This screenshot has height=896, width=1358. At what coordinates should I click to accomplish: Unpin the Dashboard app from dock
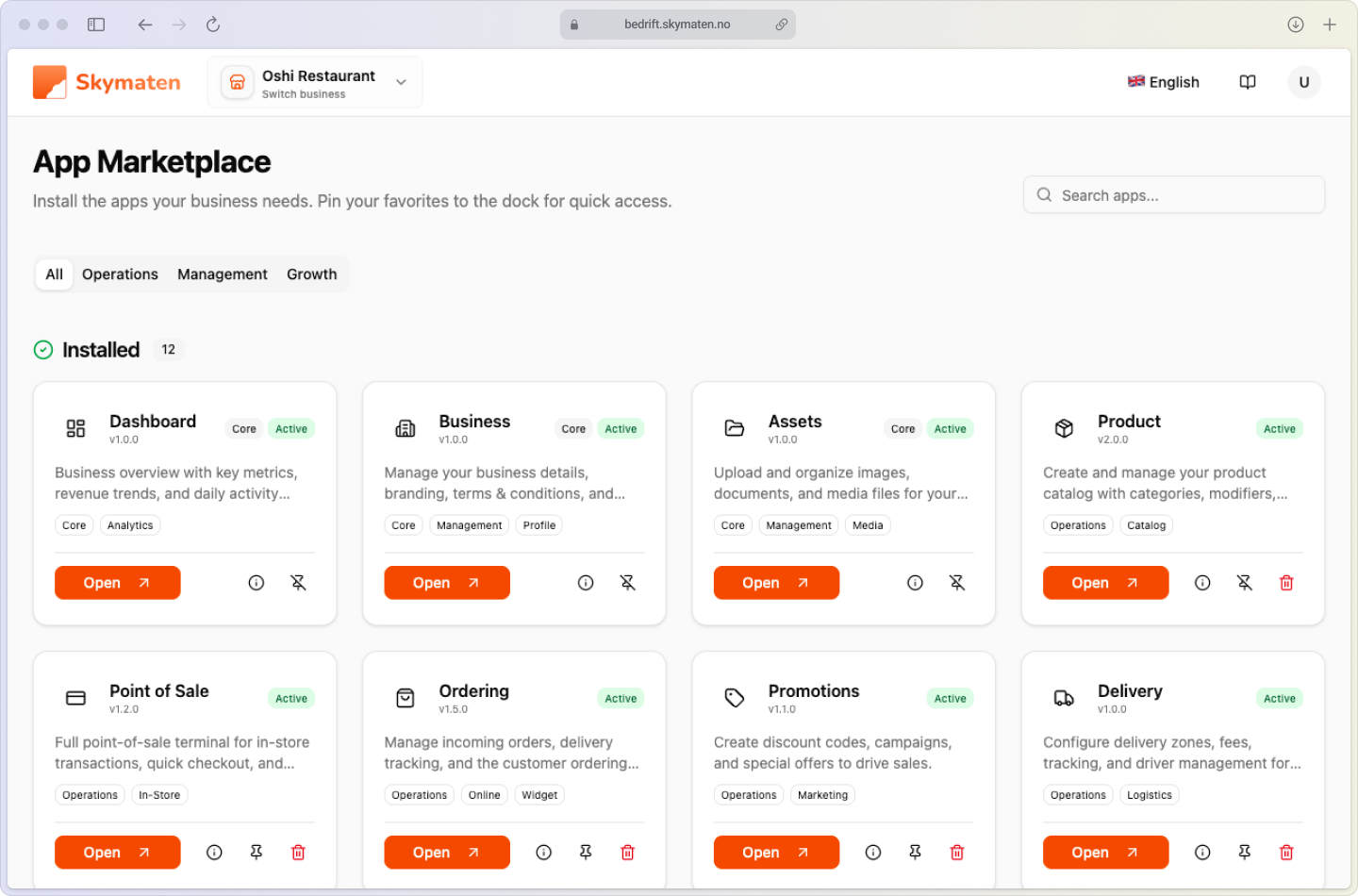click(298, 583)
